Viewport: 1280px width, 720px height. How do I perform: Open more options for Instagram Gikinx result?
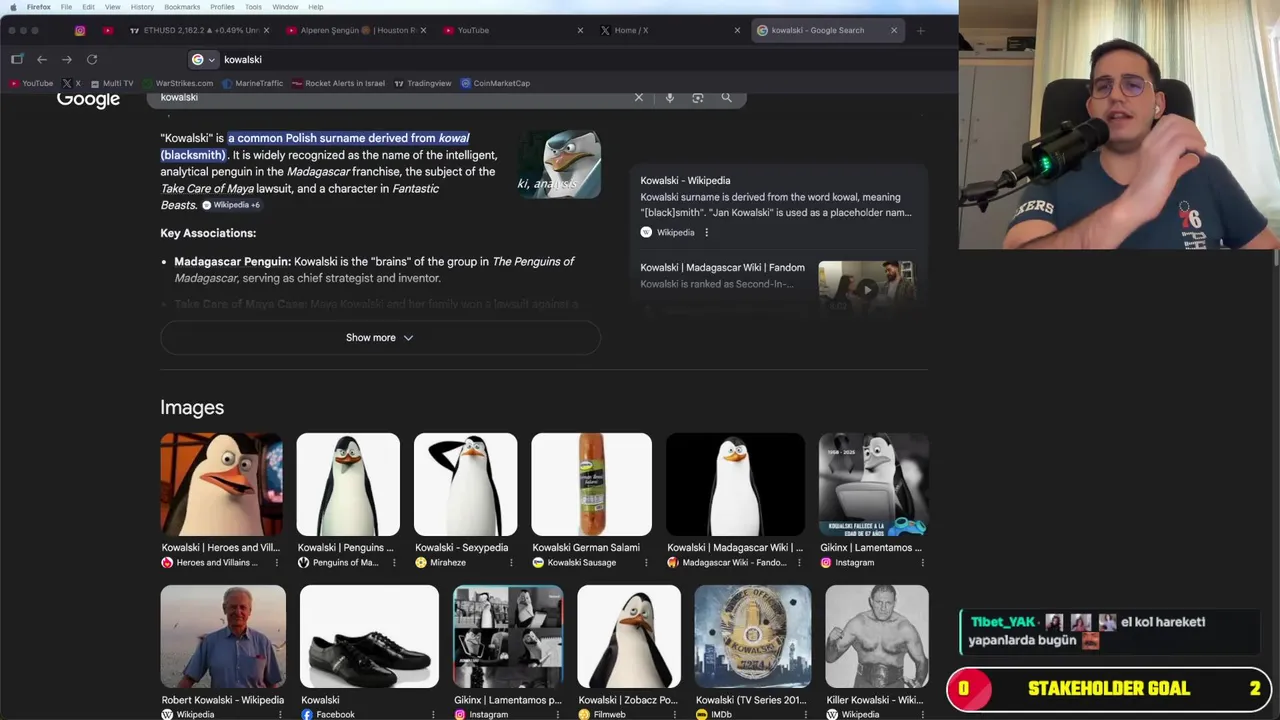[922, 563]
